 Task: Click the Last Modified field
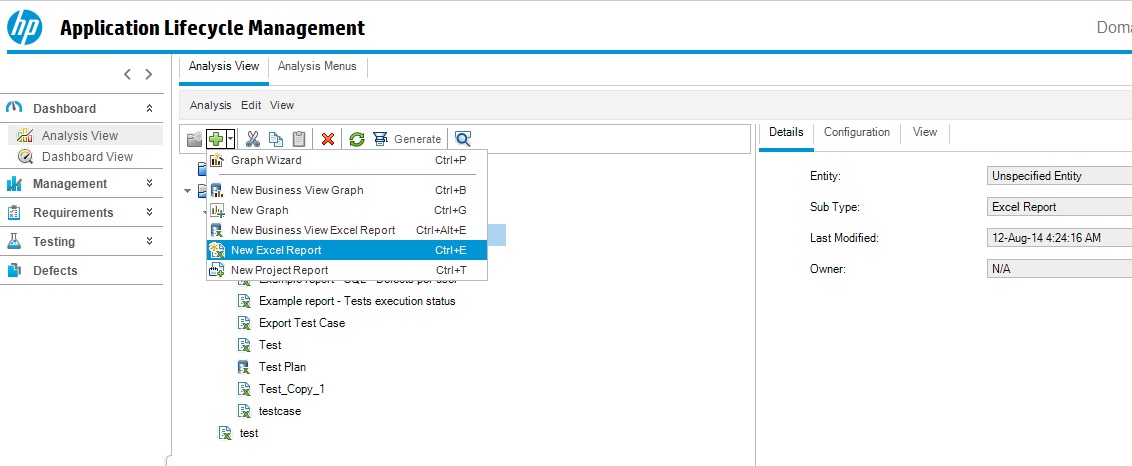[x=1059, y=238]
